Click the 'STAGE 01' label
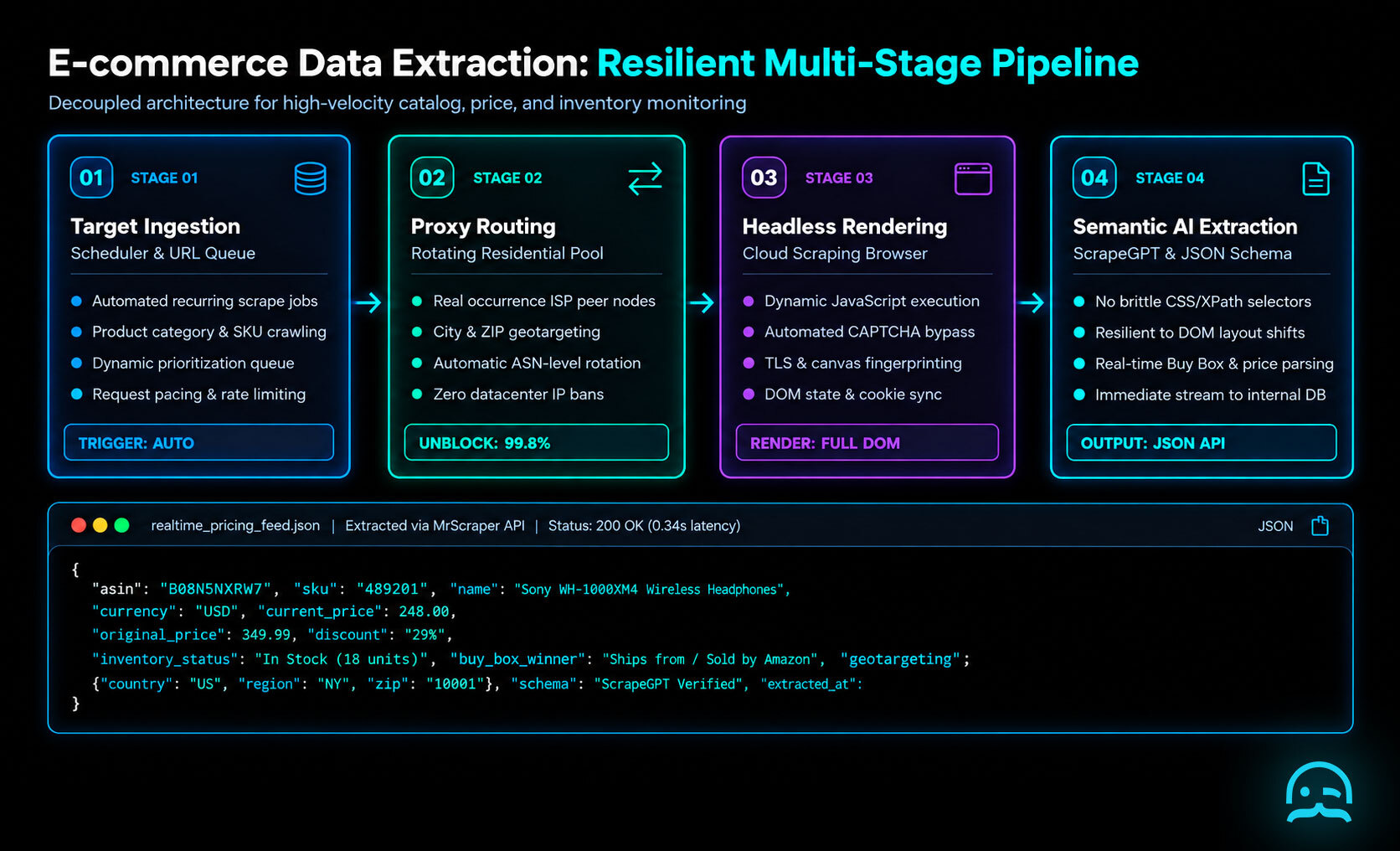1400x851 pixels. [x=164, y=178]
